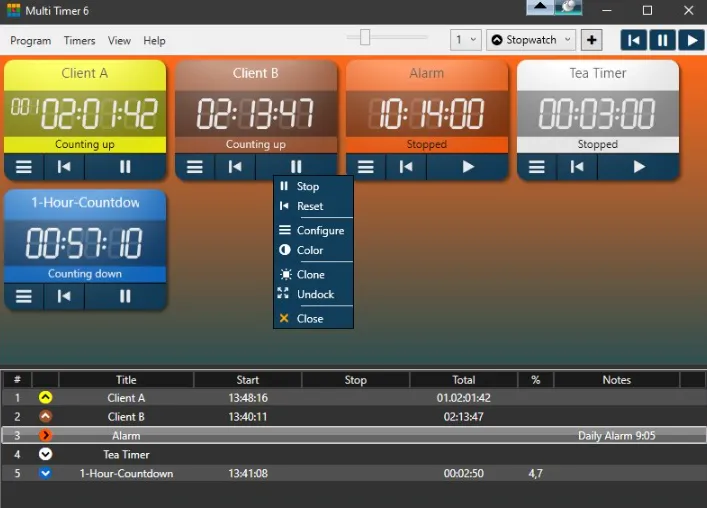
Task: Sort by the Start column header
Action: 248,380
